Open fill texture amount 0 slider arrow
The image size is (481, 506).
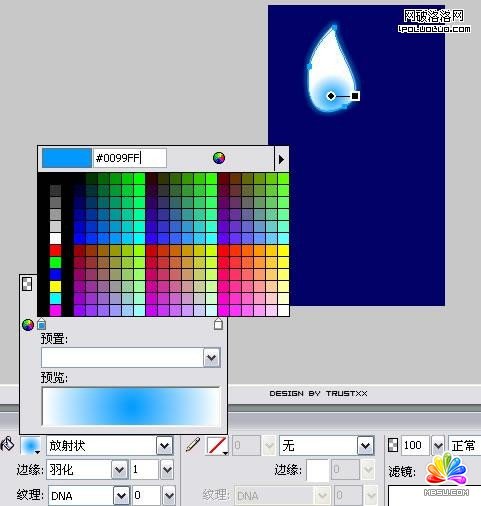pos(169,496)
